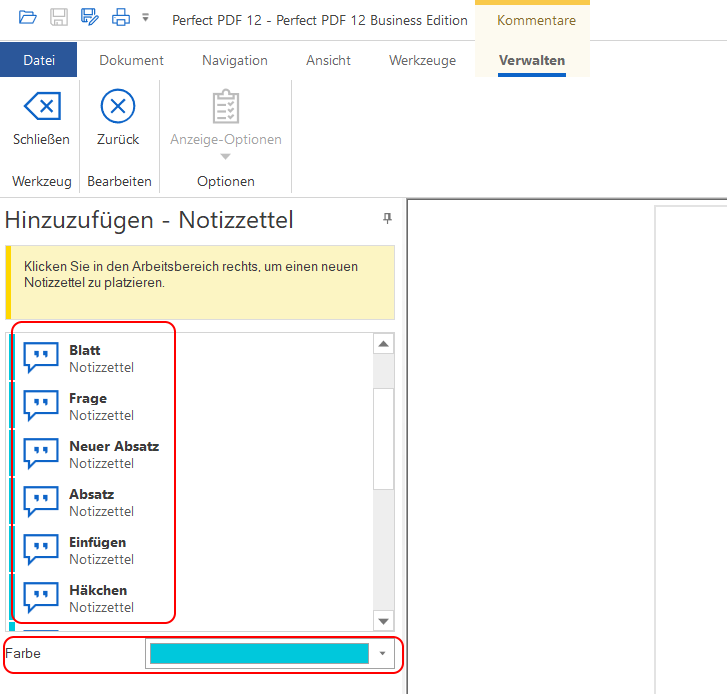Click the Zurück button icon
The height and width of the screenshot is (694, 727).
click(x=118, y=106)
